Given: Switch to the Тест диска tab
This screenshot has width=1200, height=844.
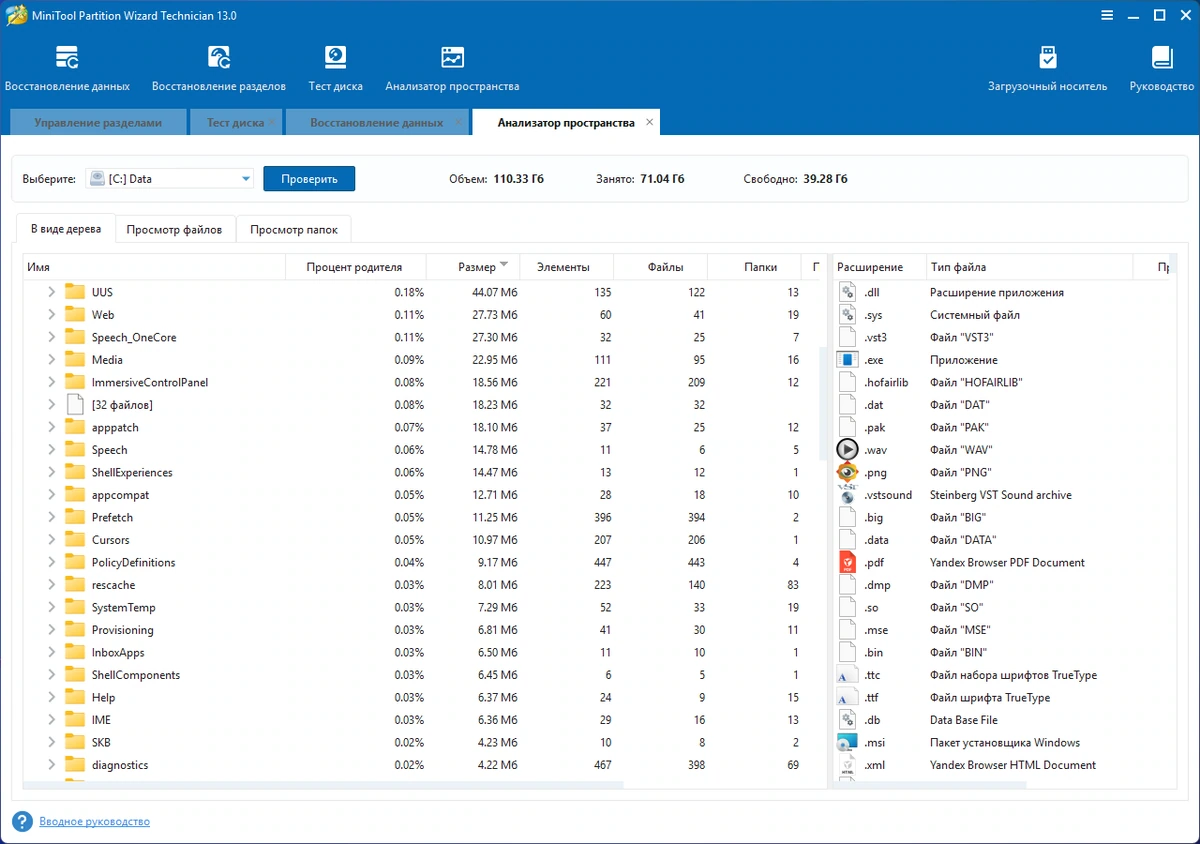Looking at the screenshot, I should 235,123.
